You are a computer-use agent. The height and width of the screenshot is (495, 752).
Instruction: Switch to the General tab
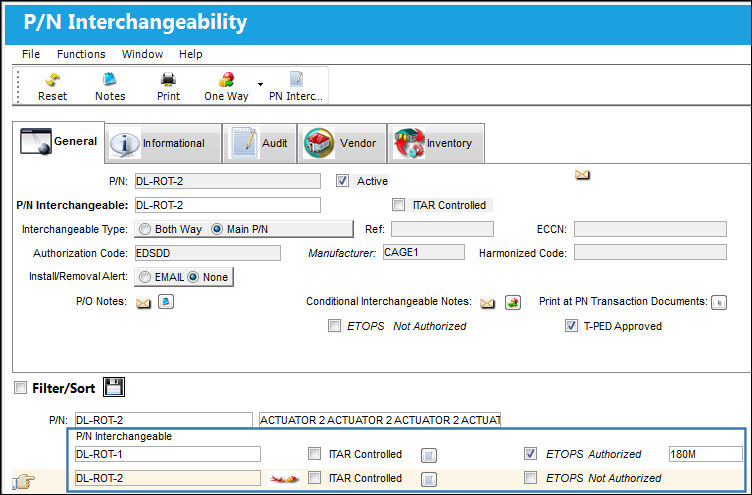click(x=58, y=141)
